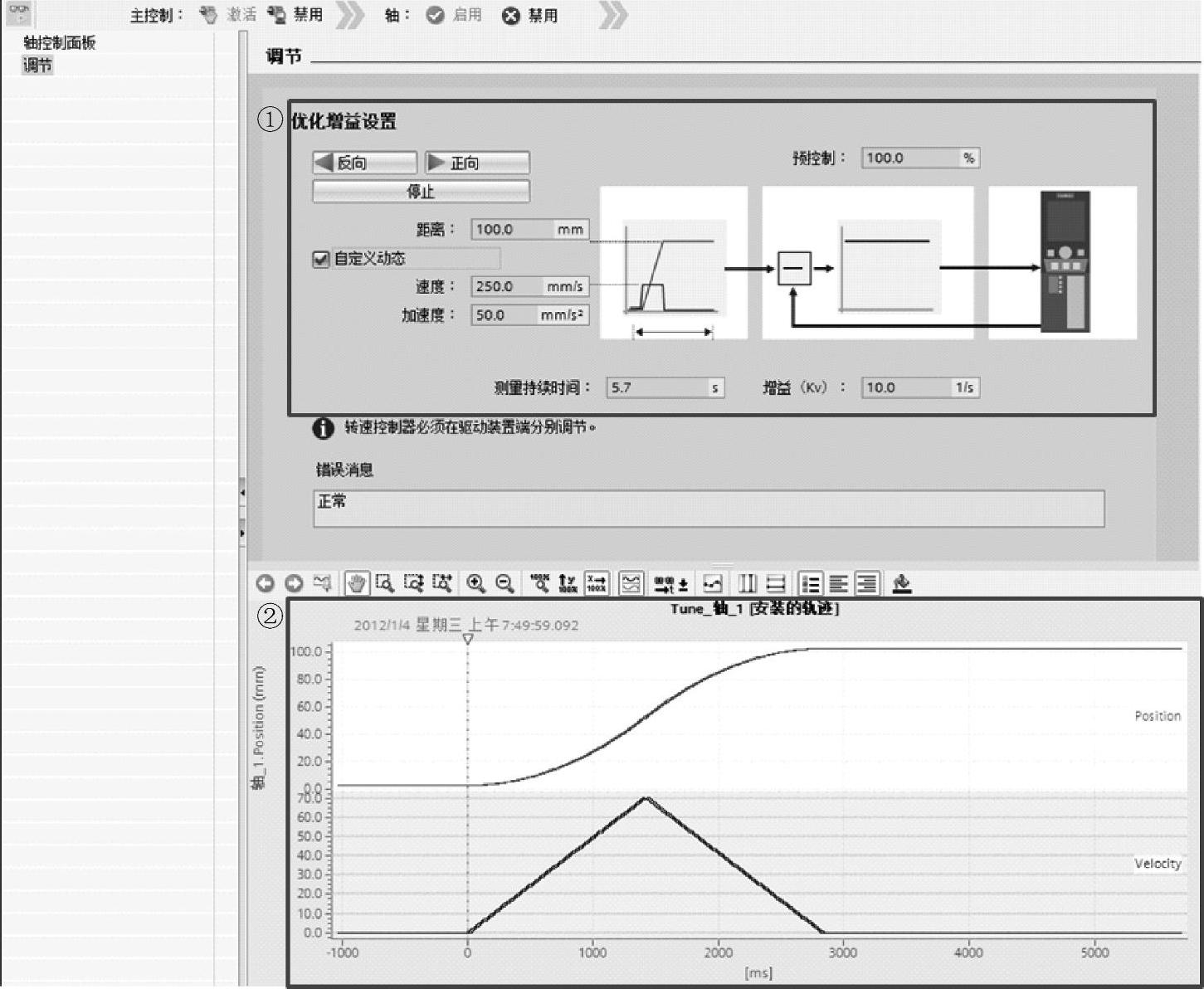
Task: Click the triangle time cursor marker on chart
Action: (468, 639)
